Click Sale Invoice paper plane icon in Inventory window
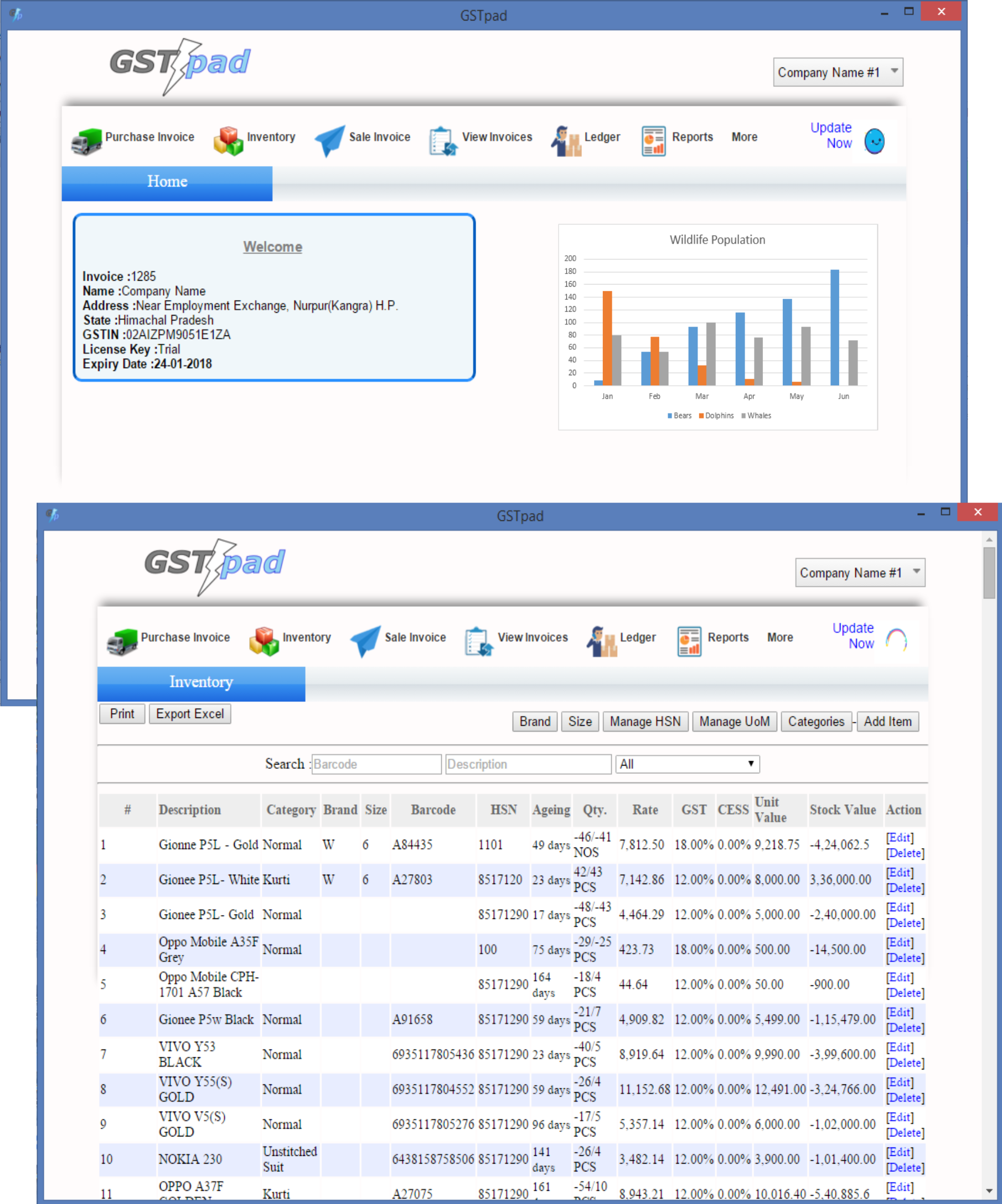1002x1204 pixels. [366, 641]
